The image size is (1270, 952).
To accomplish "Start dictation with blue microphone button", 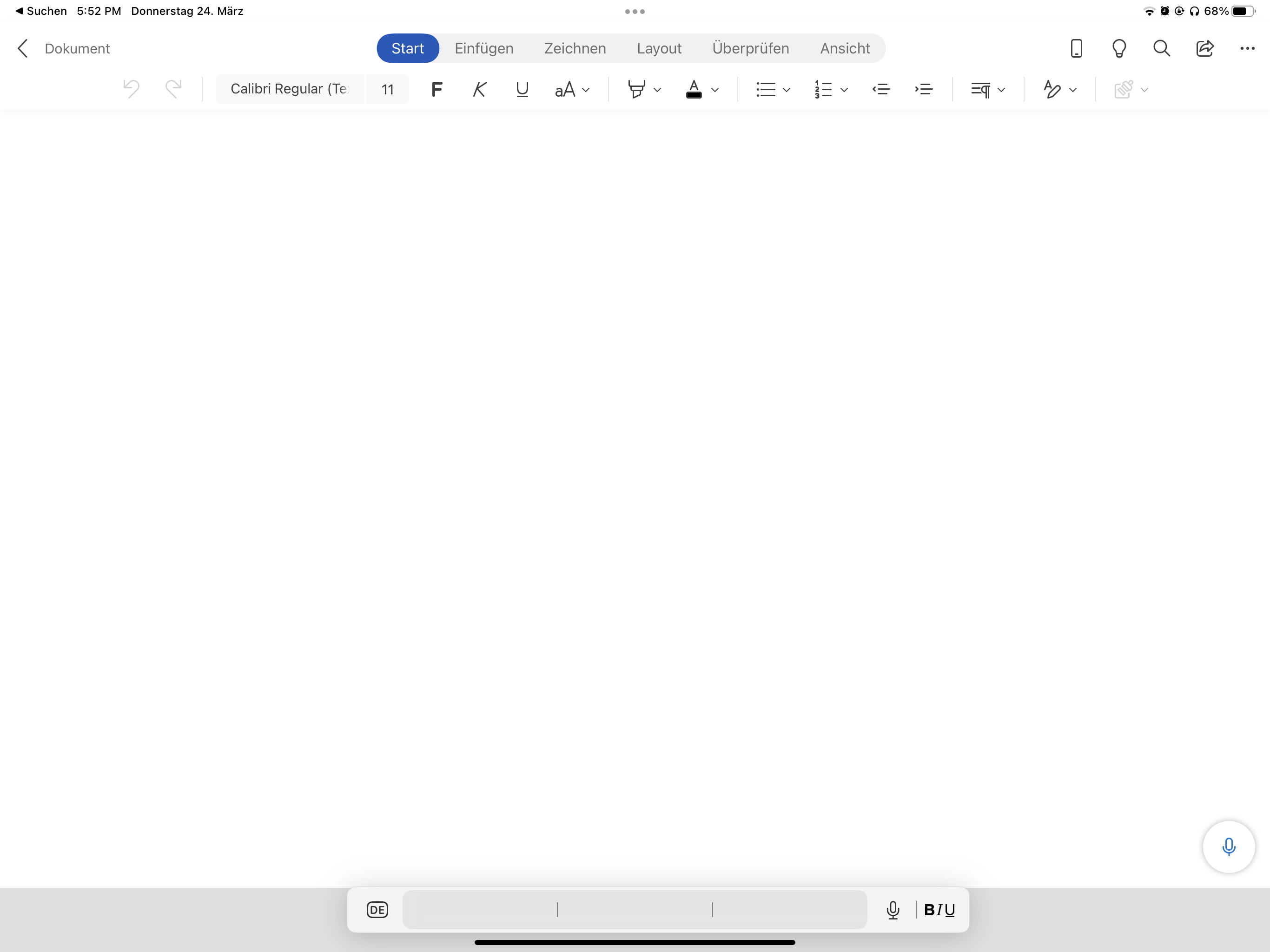I will click(1228, 846).
